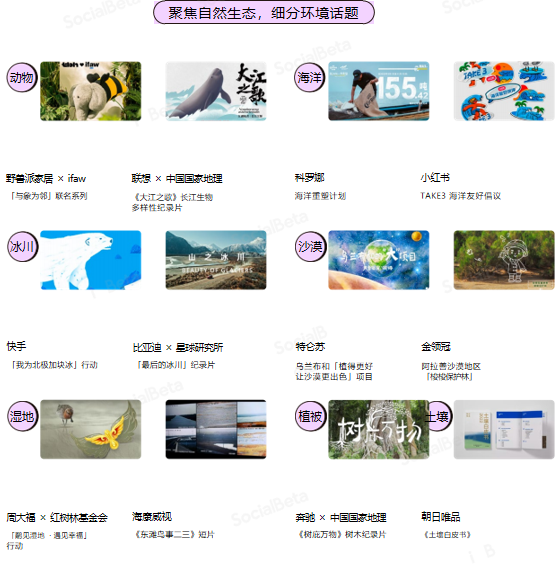The image size is (557, 564).
Task: Click the 特仑苏 brand title
Action: click(x=310, y=347)
